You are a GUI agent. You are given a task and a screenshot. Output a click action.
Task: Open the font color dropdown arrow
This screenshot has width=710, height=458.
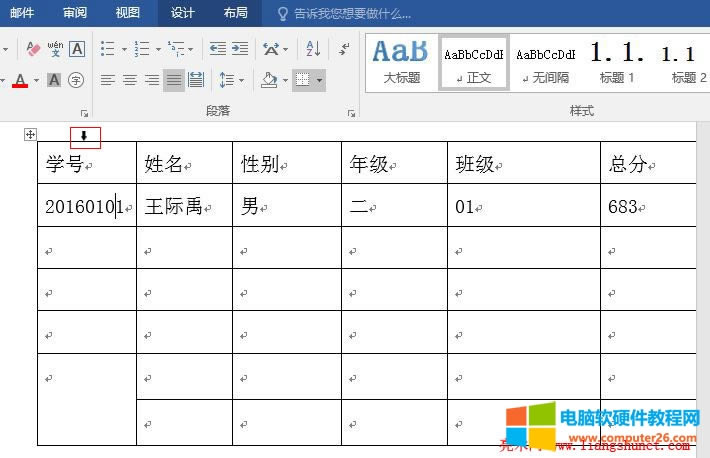(37, 81)
